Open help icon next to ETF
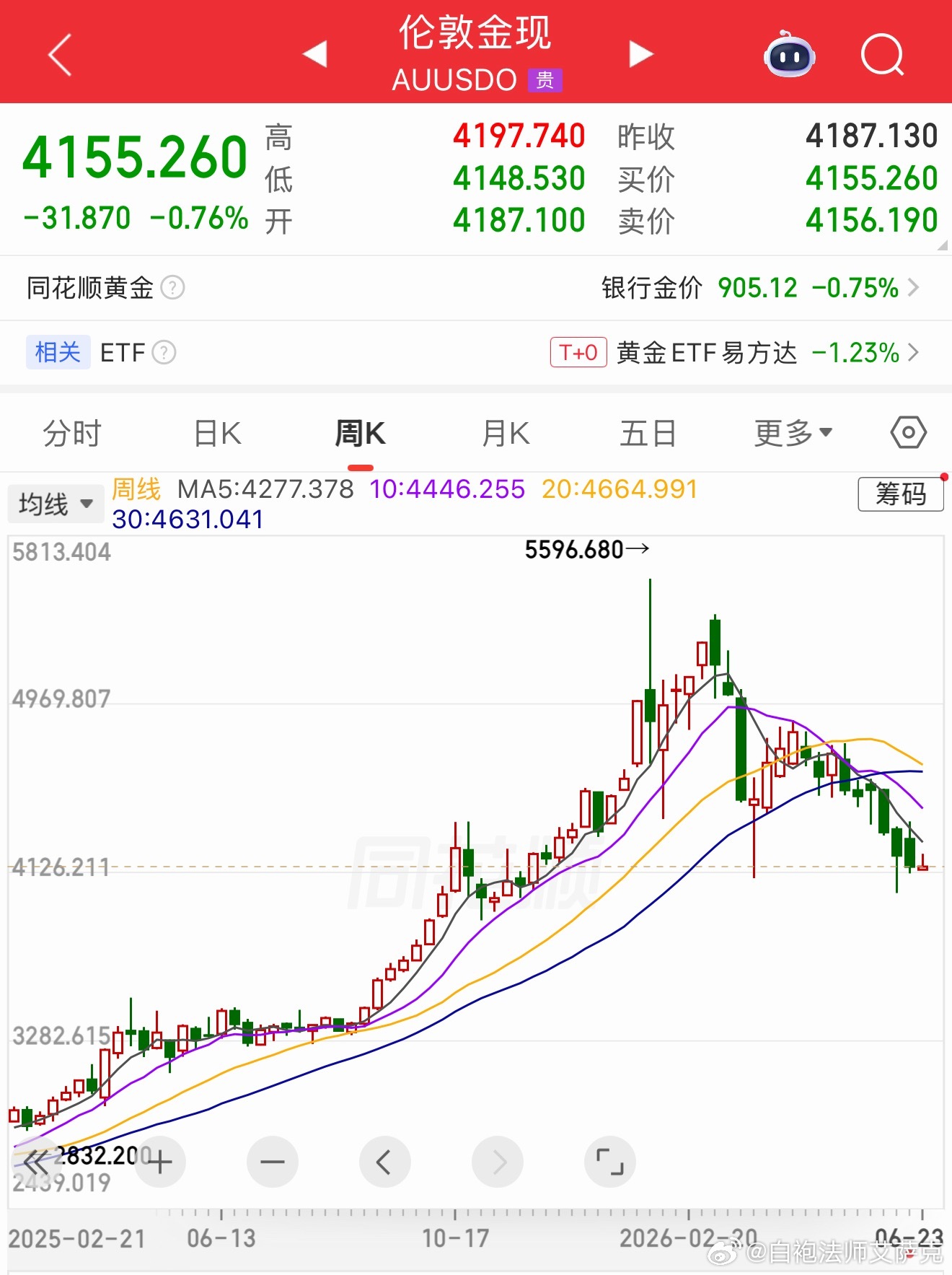Viewport: 952px width, 1275px height. pos(164,353)
